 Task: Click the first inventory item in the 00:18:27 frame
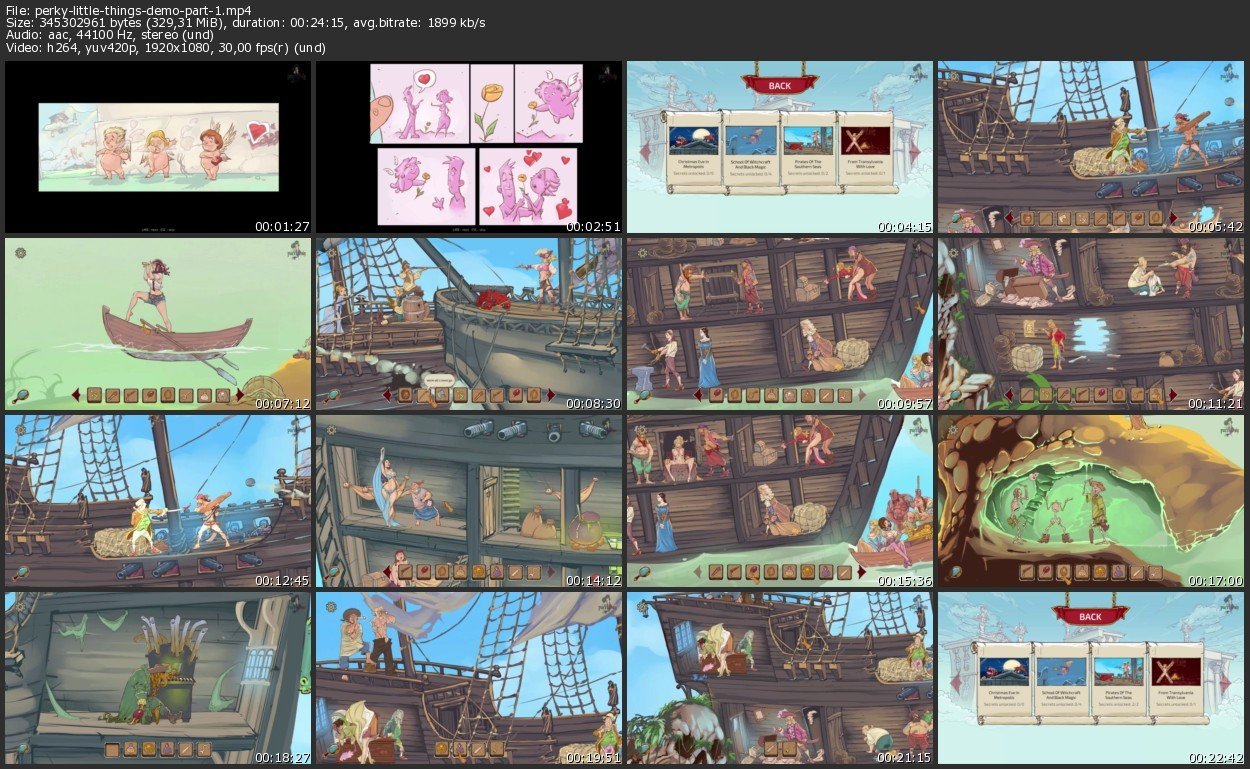click(112, 748)
